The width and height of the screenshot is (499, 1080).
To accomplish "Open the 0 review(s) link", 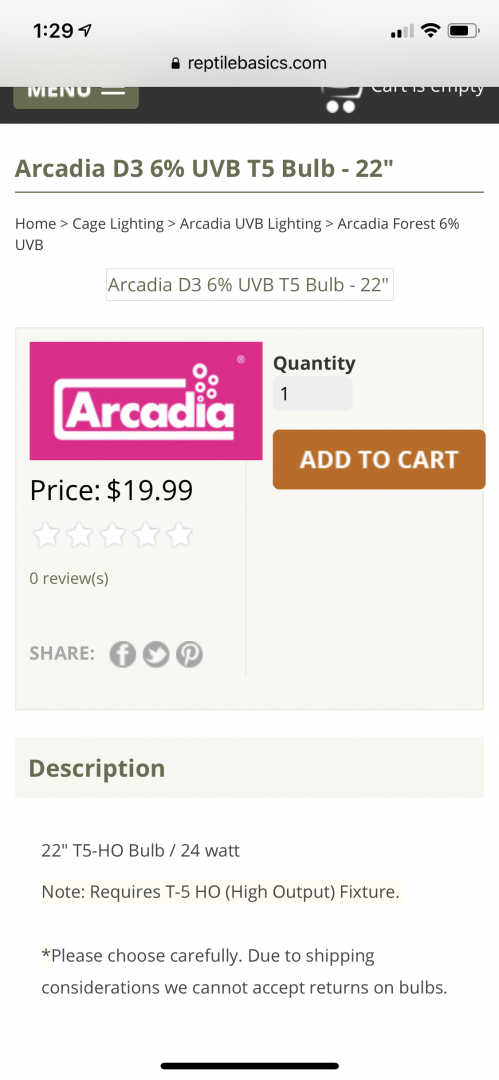I will (69, 578).
